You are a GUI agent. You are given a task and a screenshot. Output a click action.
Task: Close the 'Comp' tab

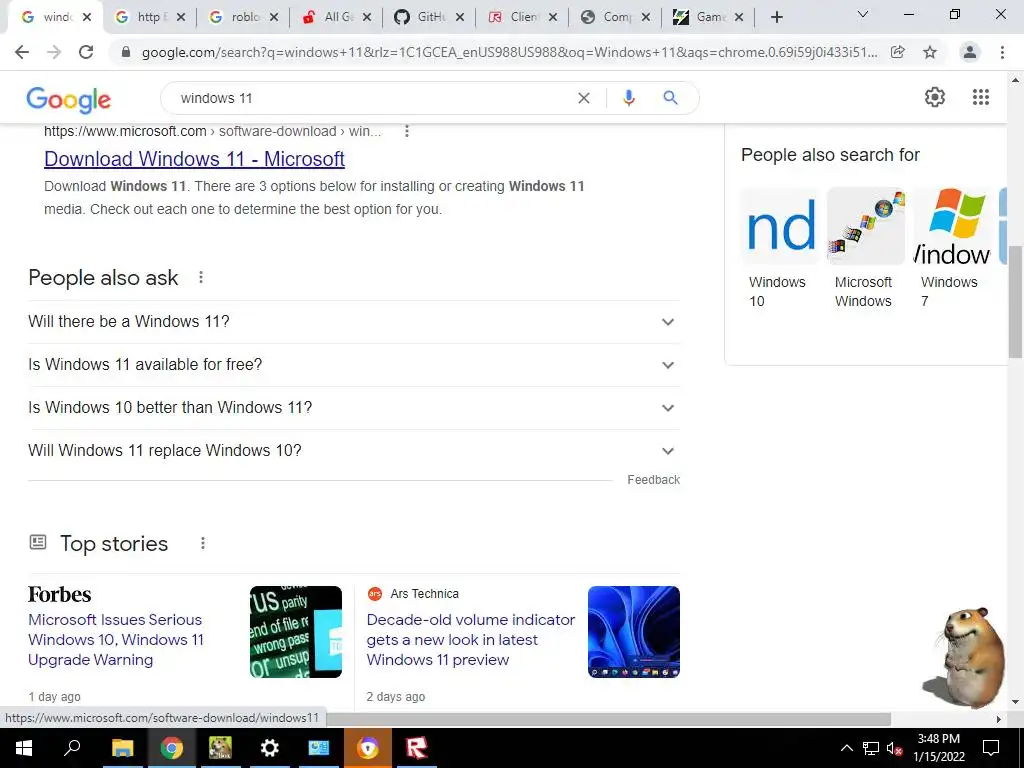coord(645,18)
